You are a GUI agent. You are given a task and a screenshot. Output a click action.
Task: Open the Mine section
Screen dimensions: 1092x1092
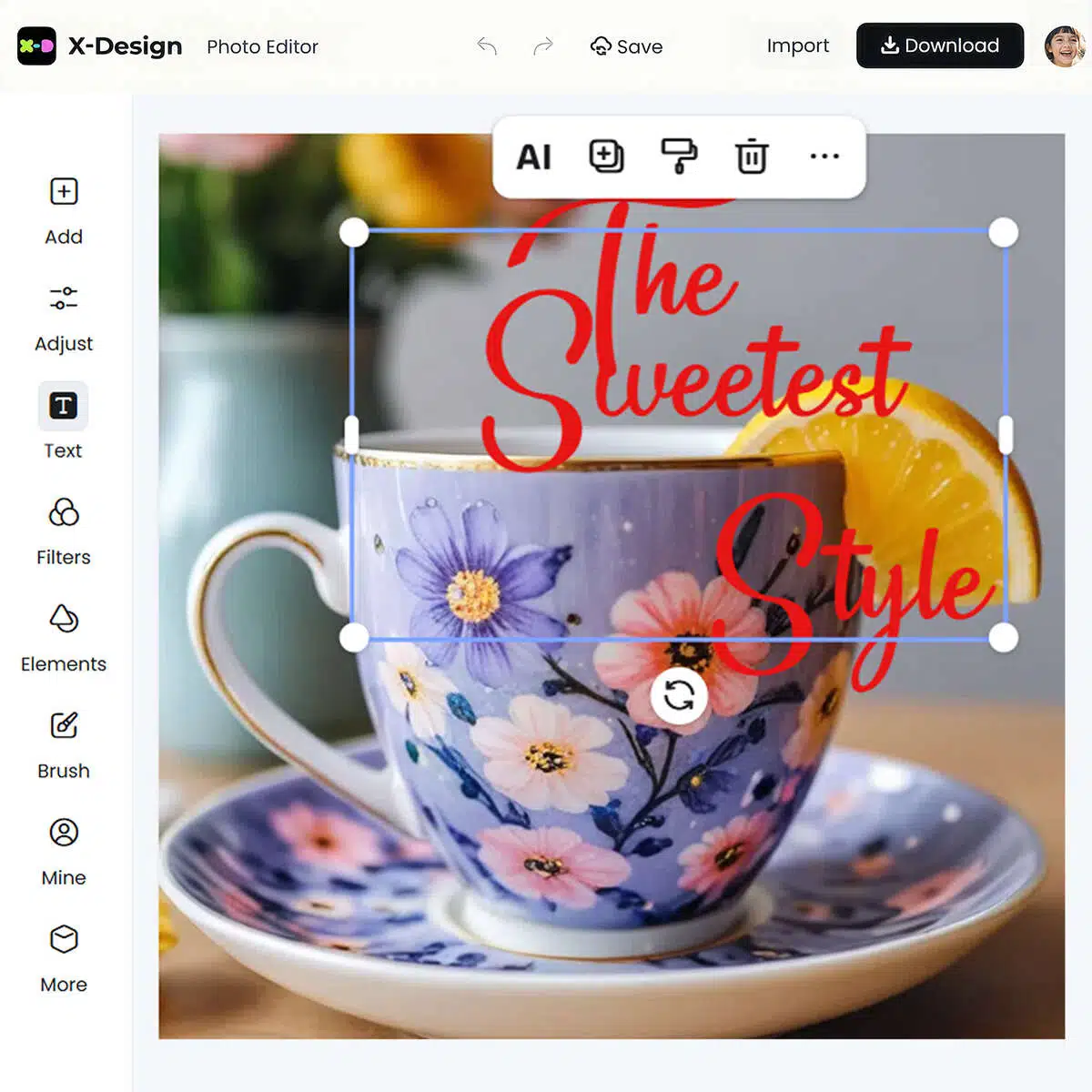click(x=64, y=852)
